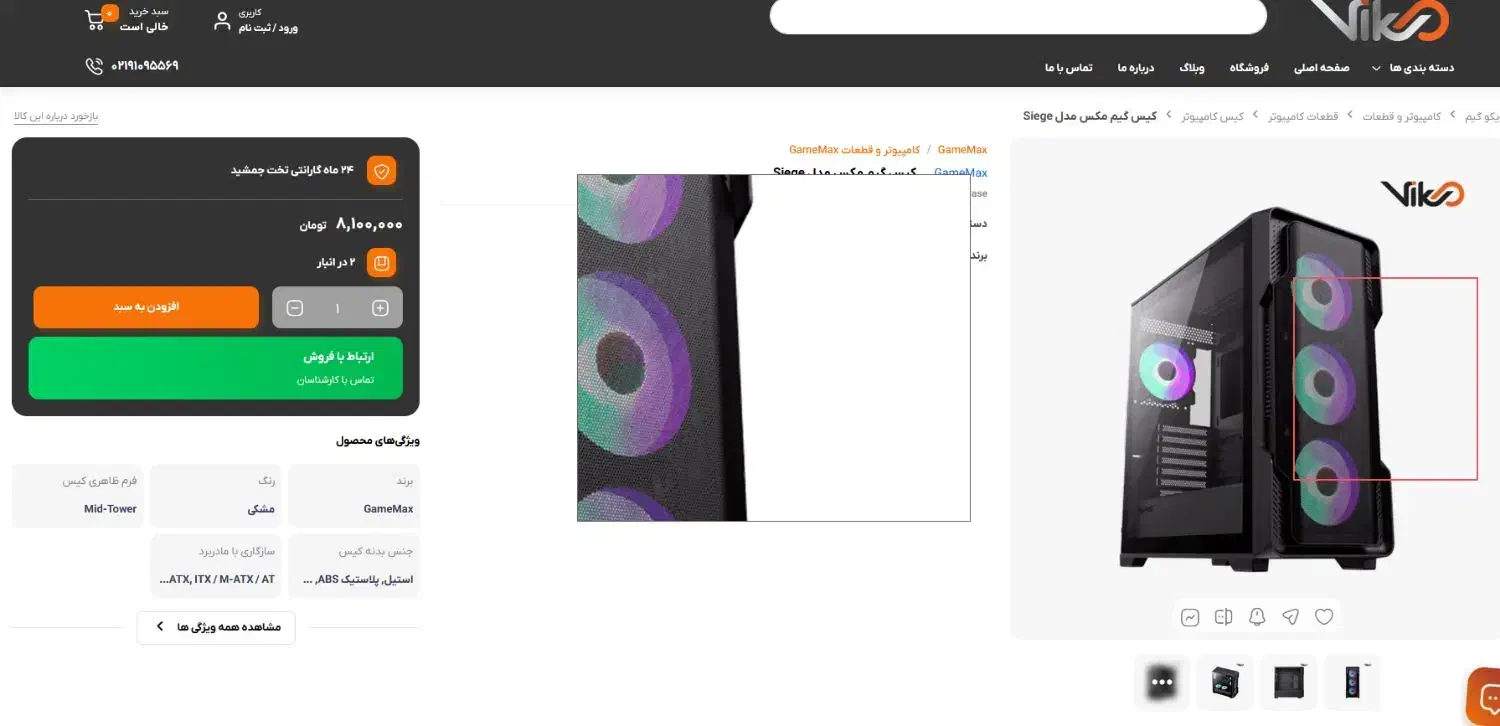Viewport: 1500px width, 726px height.
Task: Share product via paper plane icon
Action: pyautogui.click(x=1291, y=617)
